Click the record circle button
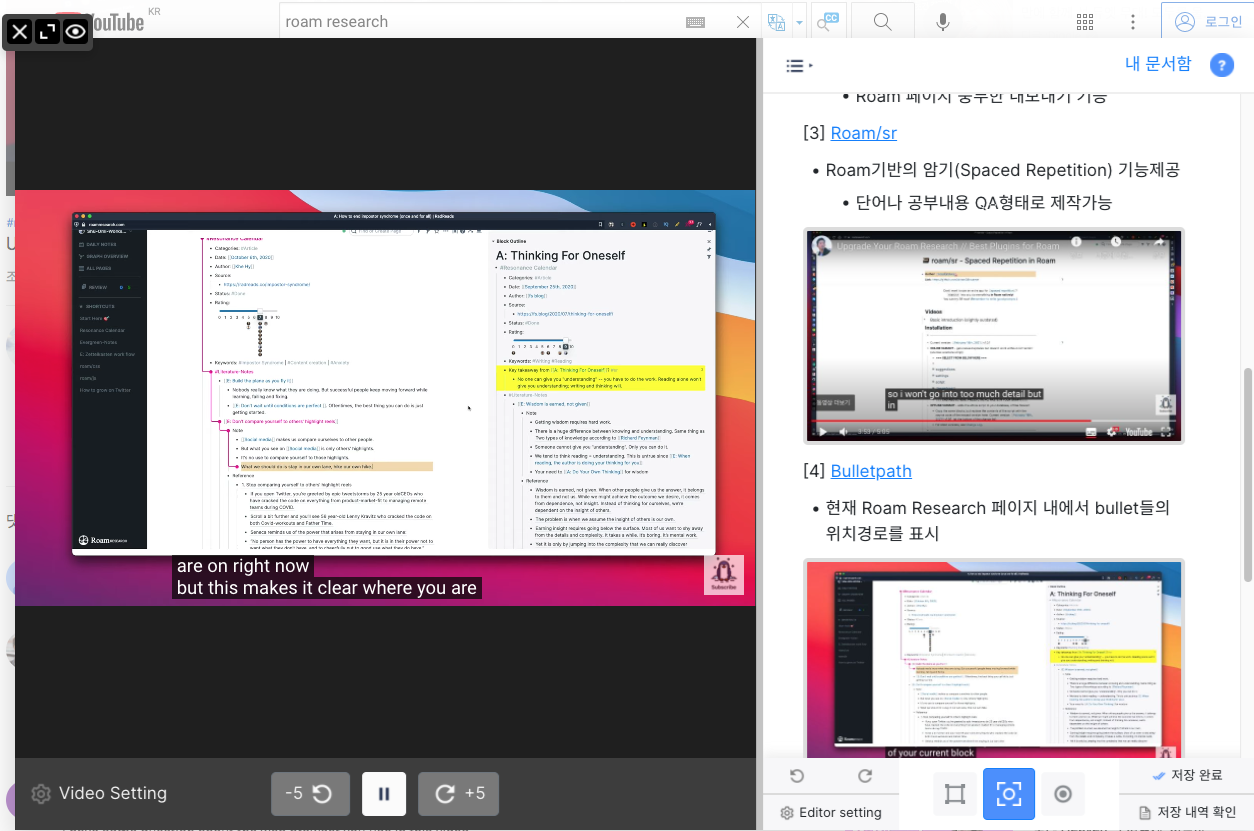 (x=1063, y=794)
